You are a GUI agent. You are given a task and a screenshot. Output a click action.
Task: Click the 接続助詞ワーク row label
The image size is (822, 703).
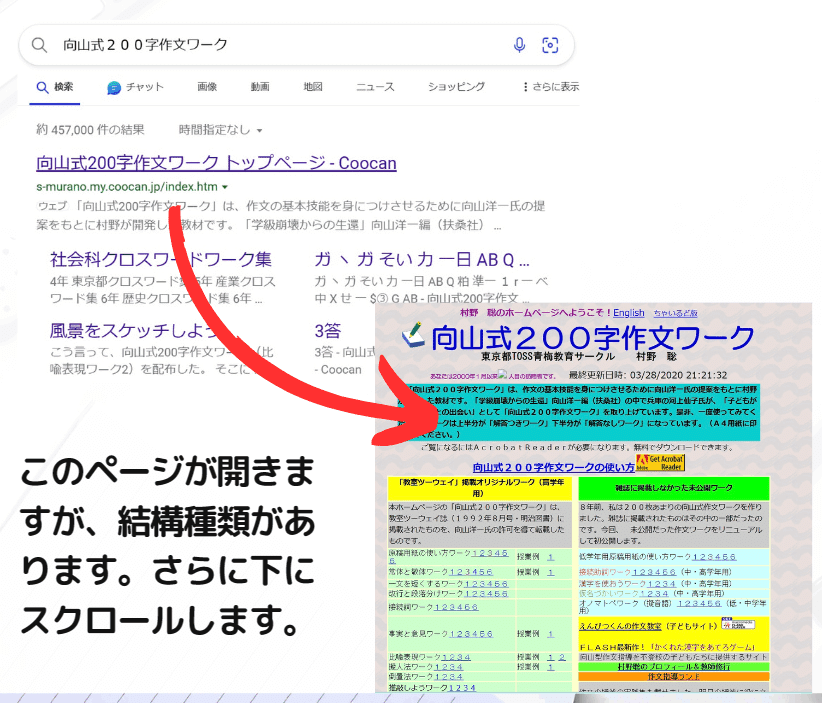coord(605,572)
